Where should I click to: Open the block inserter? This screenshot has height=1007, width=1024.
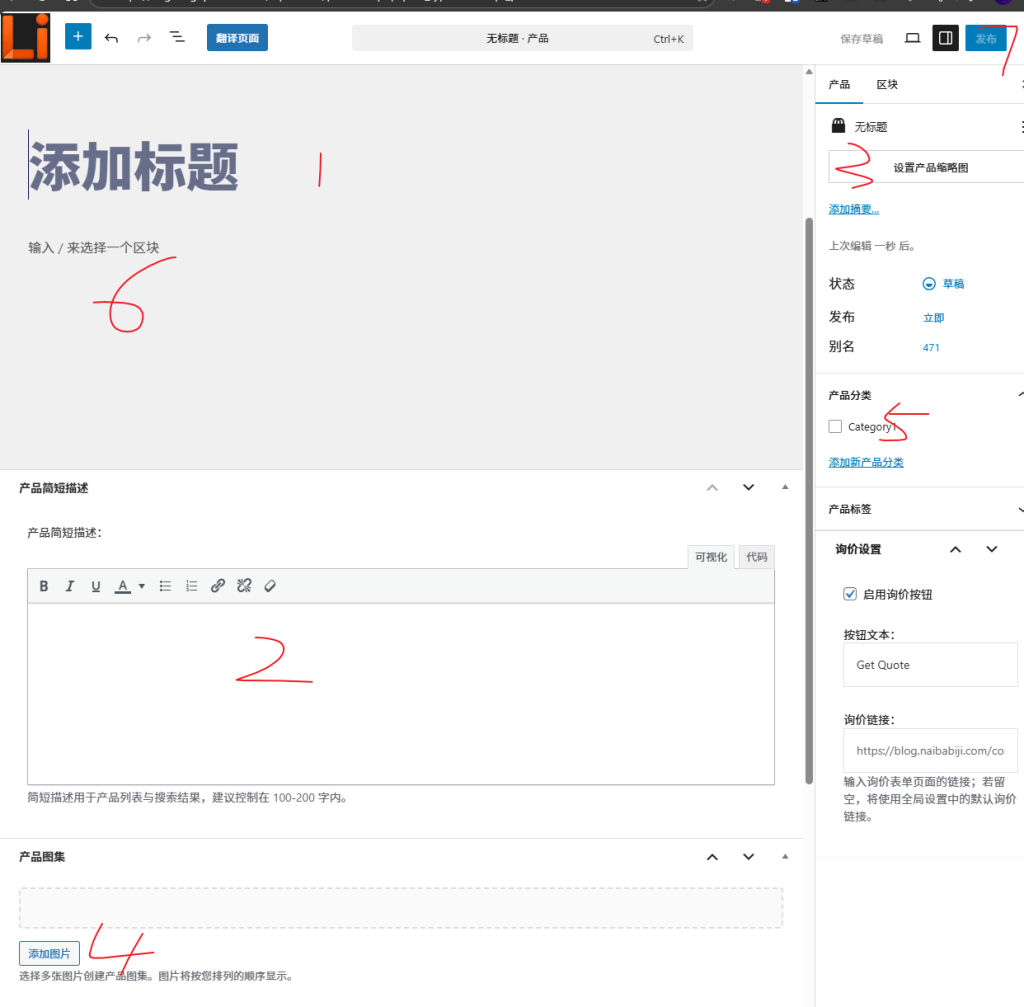(x=77, y=37)
